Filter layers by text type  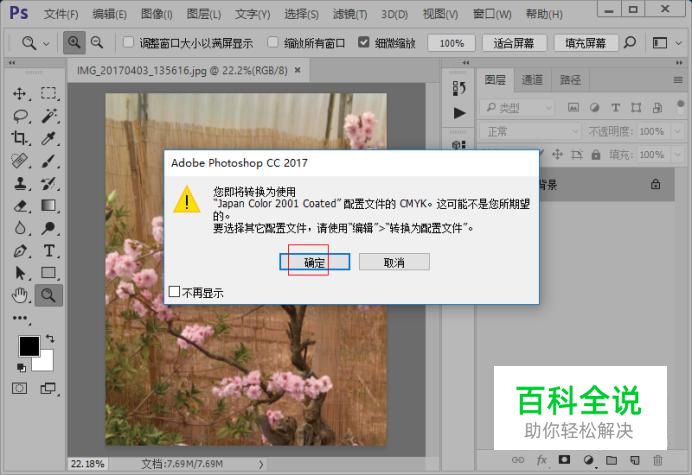(615, 108)
